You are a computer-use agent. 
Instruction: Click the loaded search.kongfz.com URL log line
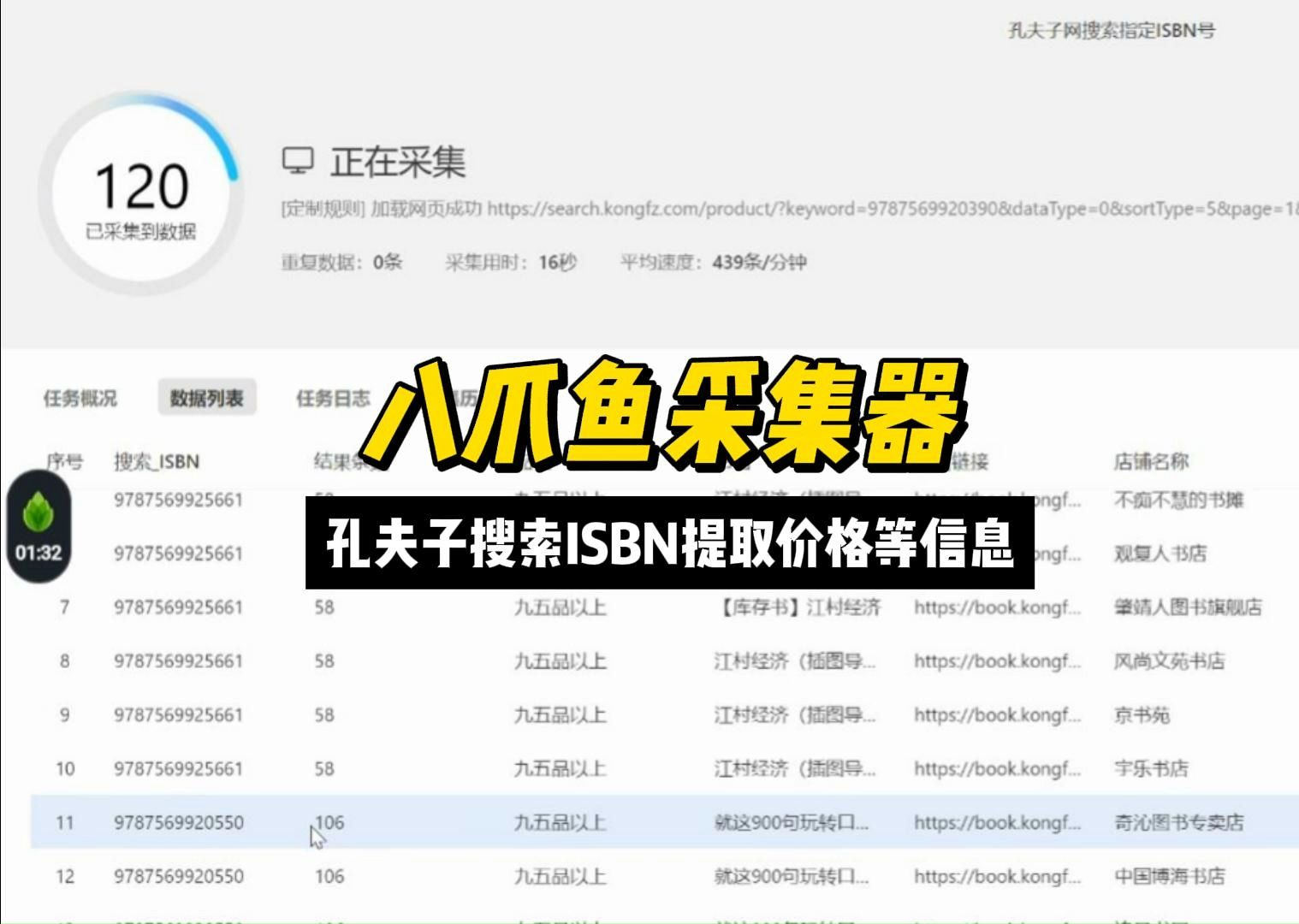pos(790,209)
